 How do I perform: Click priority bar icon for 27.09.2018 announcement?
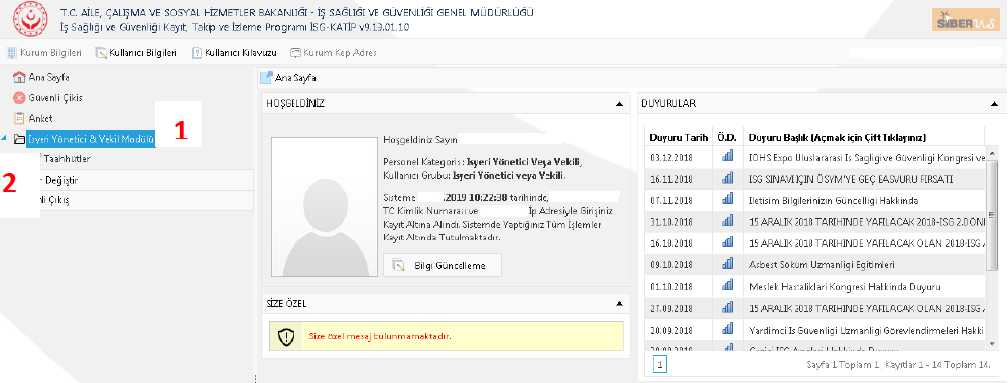pos(728,307)
